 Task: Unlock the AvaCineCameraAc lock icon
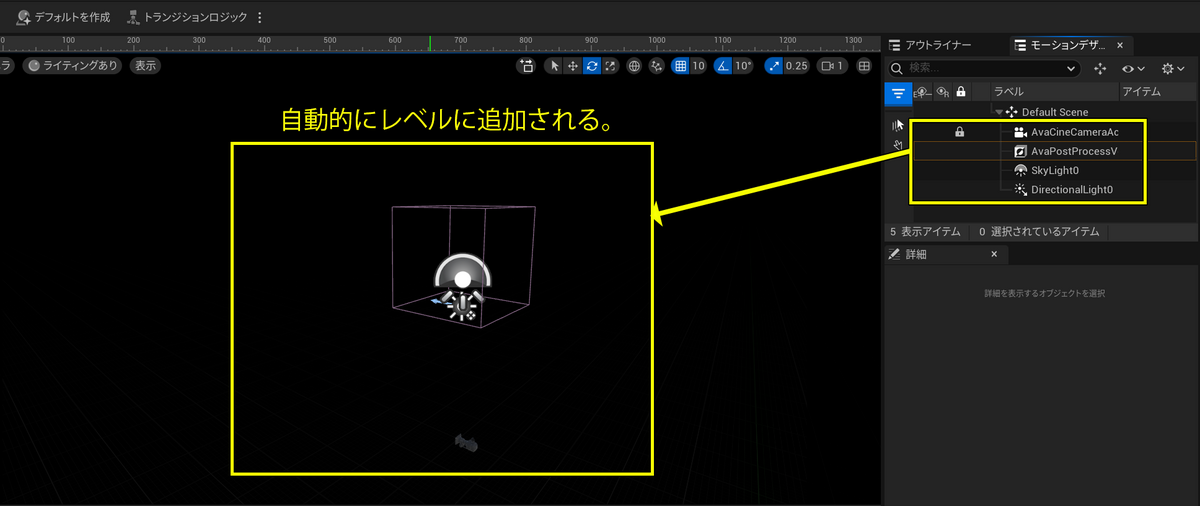click(959, 132)
